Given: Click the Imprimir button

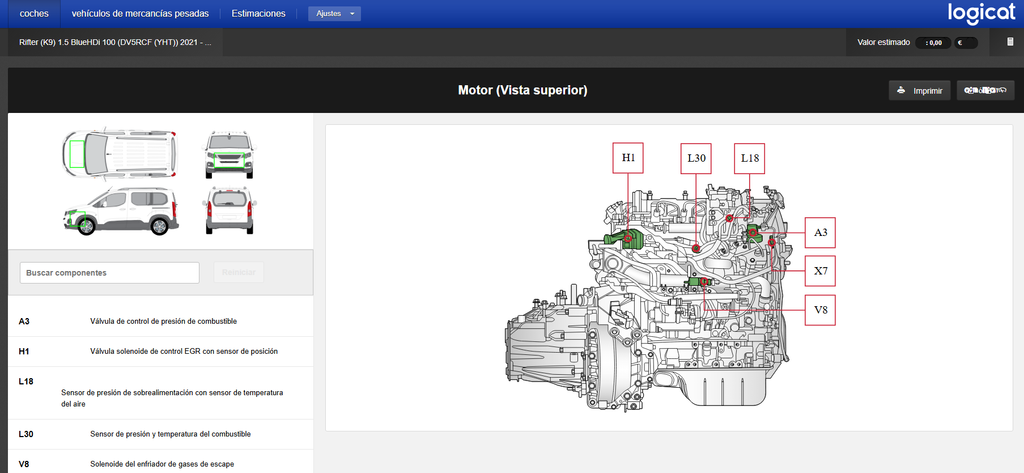Looking at the screenshot, I should click(920, 91).
